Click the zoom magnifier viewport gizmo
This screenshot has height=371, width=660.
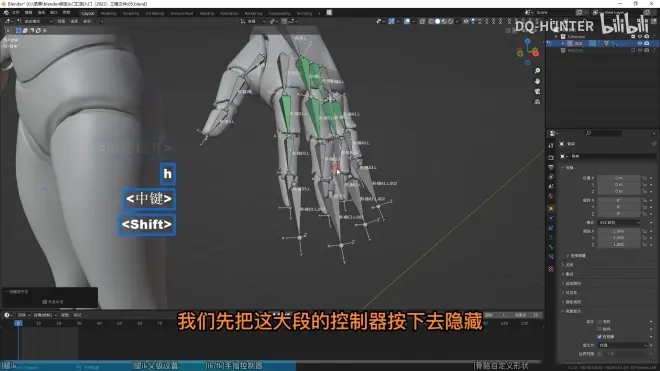tap(537, 71)
